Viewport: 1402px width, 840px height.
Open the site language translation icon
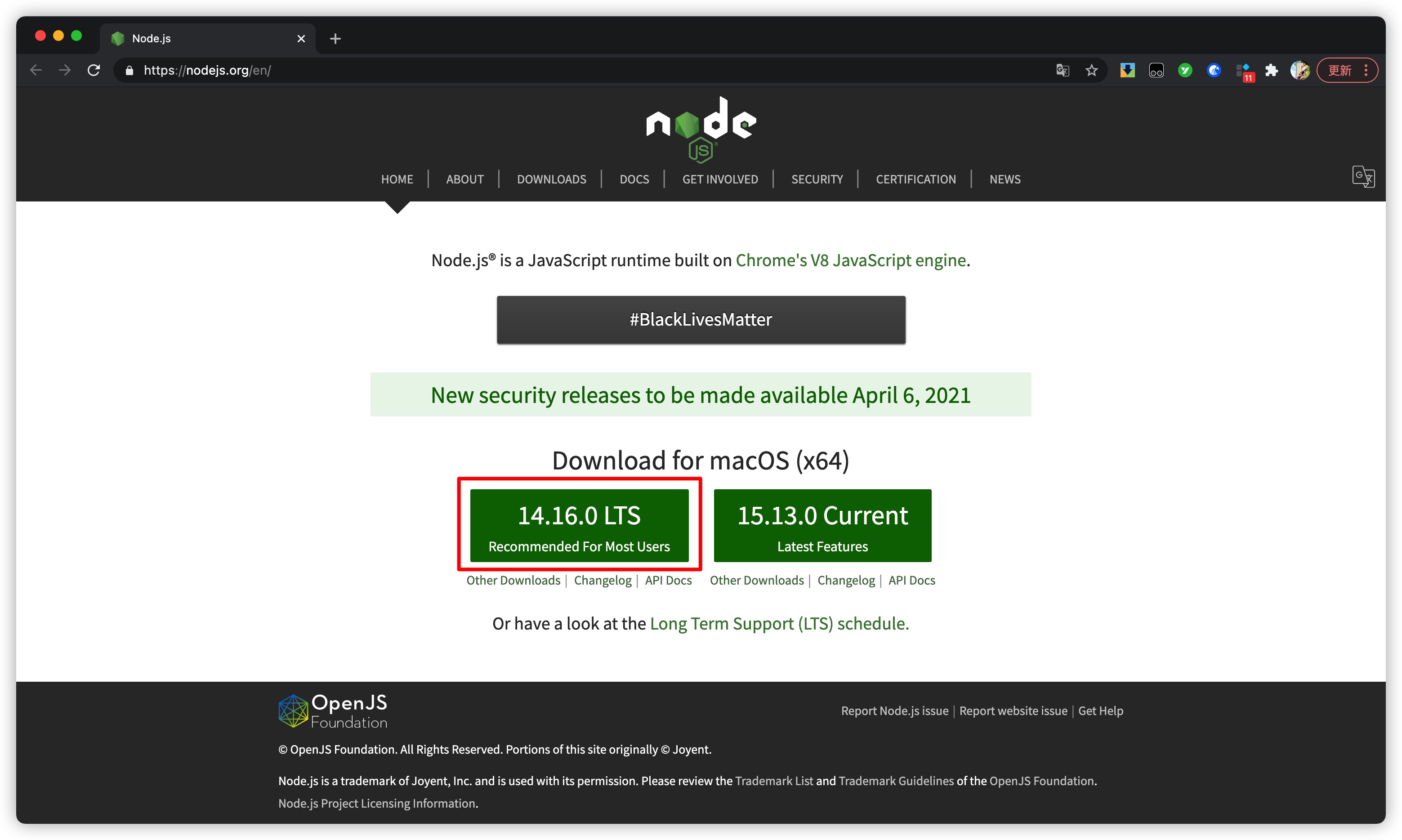(x=1363, y=177)
